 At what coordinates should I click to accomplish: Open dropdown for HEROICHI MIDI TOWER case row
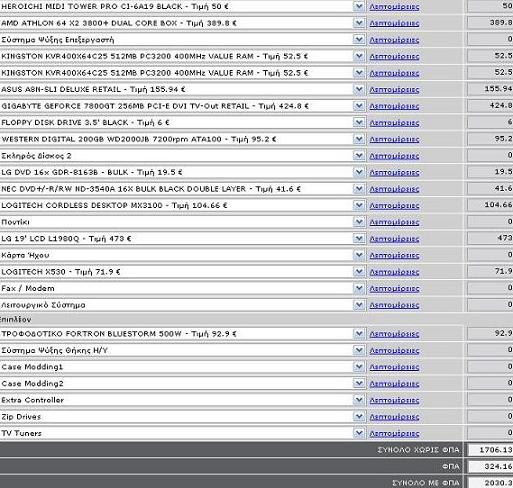pos(359,7)
